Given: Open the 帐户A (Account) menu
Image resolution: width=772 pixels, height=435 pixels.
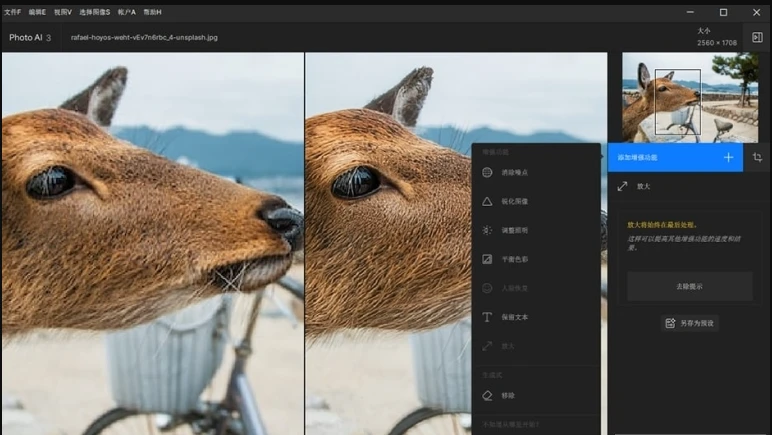Looking at the screenshot, I should (x=127, y=12).
